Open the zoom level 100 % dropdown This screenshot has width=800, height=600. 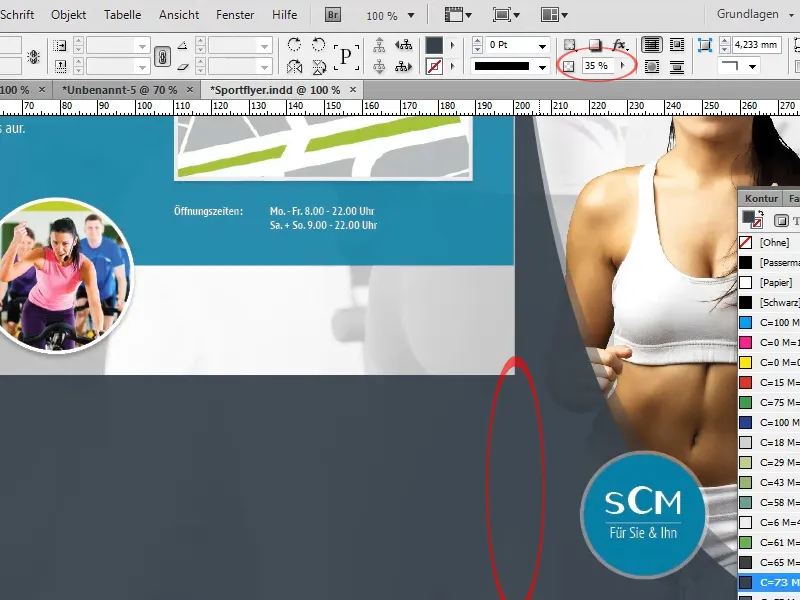(x=411, y=16)
